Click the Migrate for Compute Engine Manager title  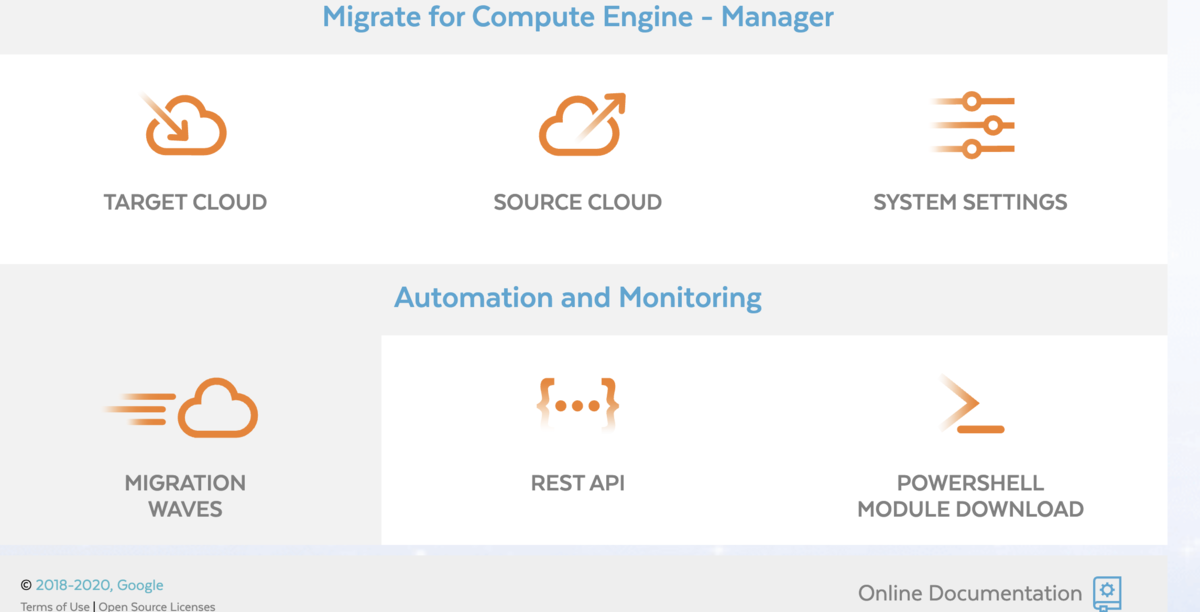pyautogui.click(x=578, y=17)
